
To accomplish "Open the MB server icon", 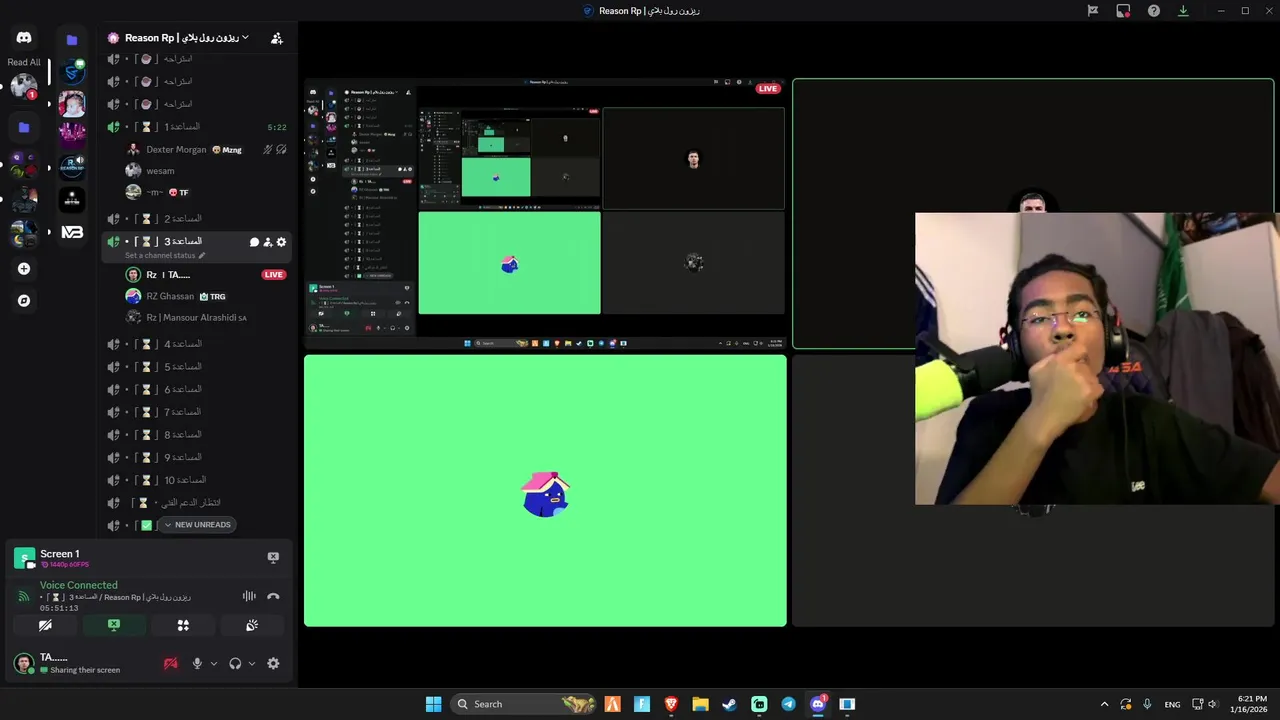I will click(72, 232).
